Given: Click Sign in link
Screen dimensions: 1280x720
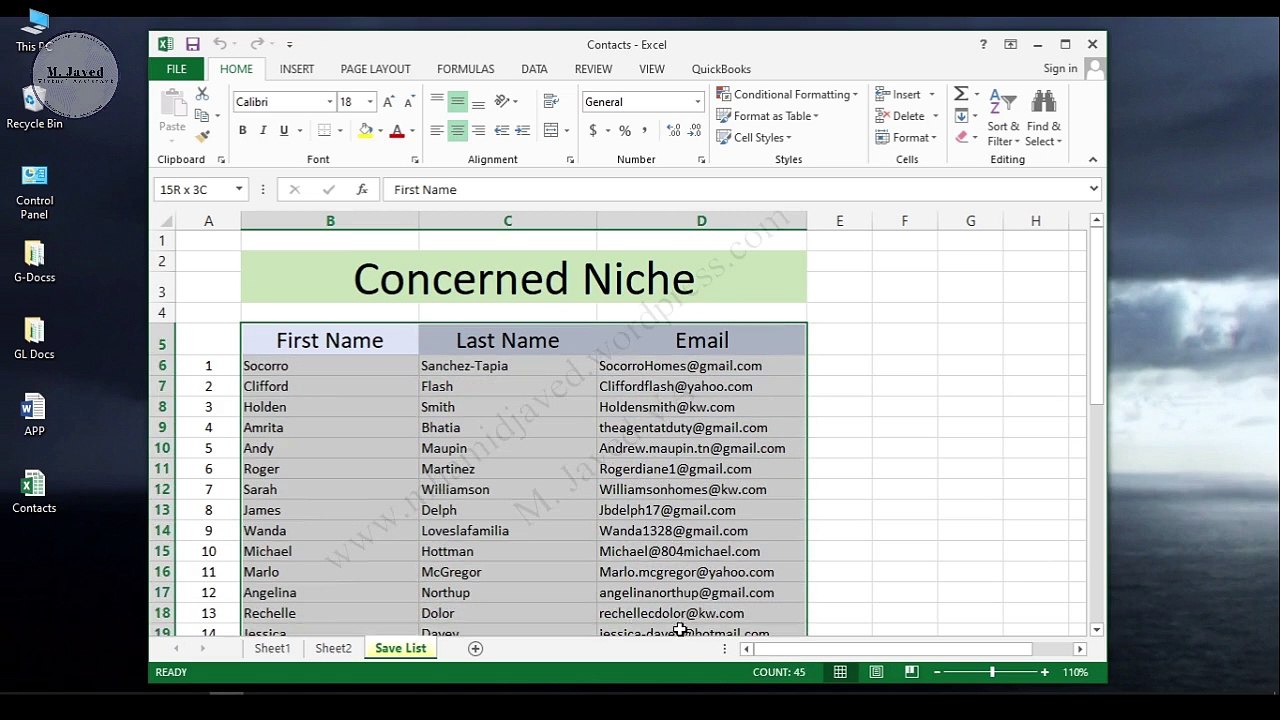Looking at the screenshot, I should 1060,69.
